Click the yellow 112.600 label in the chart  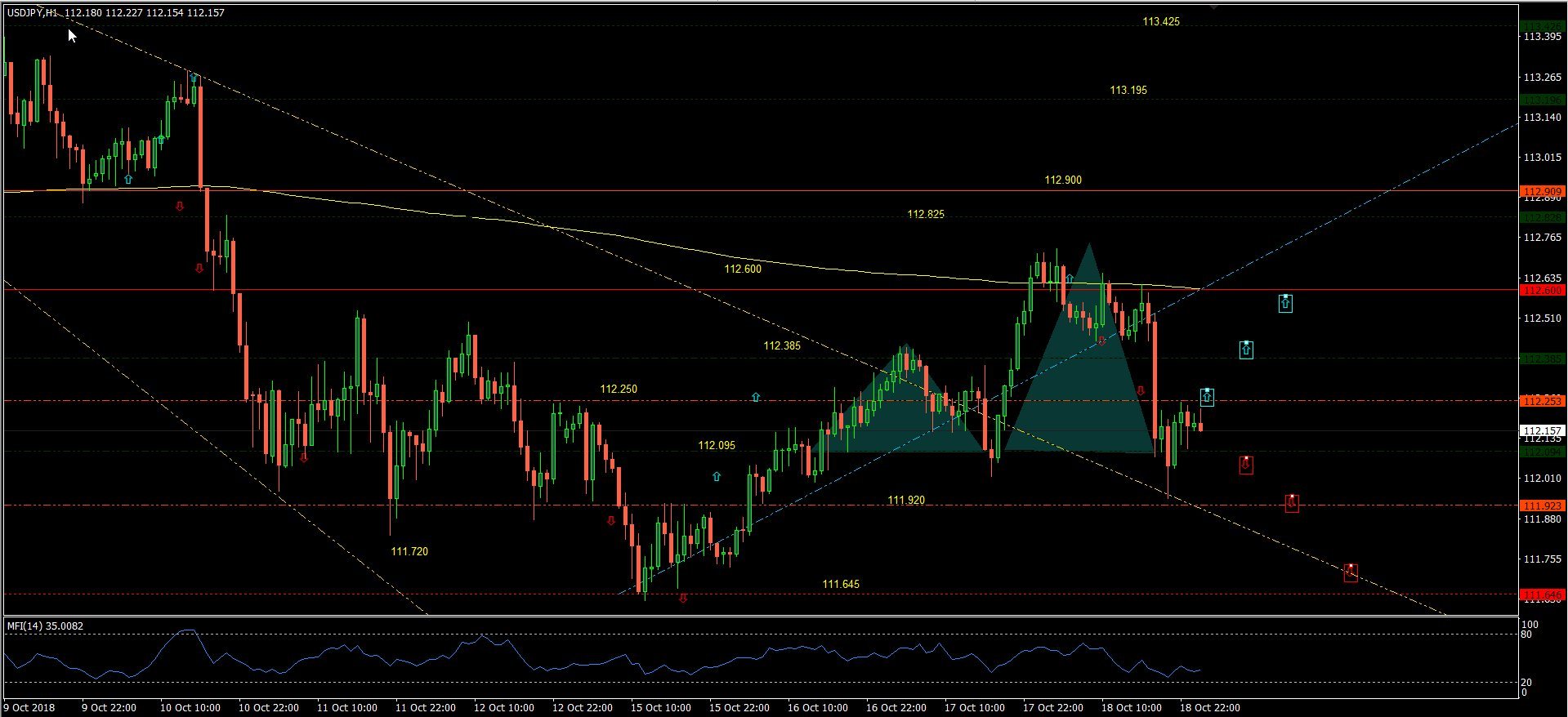pos(743,269)
